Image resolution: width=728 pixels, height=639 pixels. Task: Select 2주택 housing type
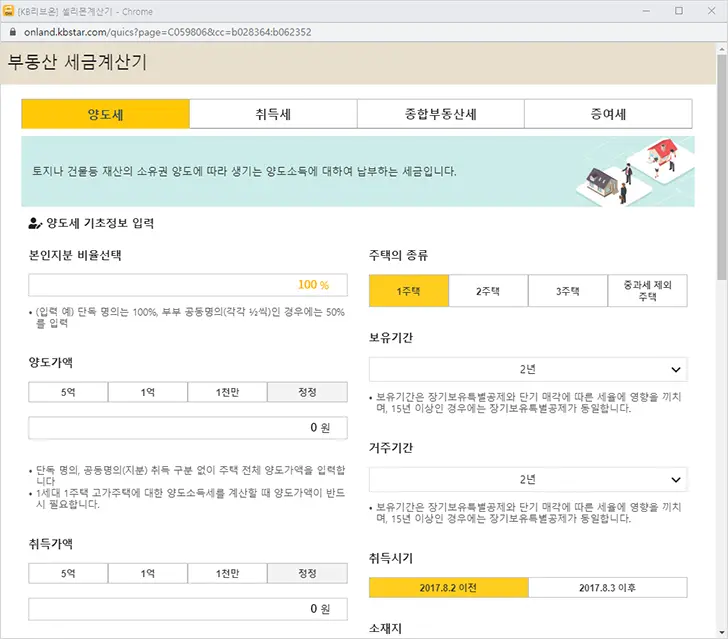[x=488, y=291]
